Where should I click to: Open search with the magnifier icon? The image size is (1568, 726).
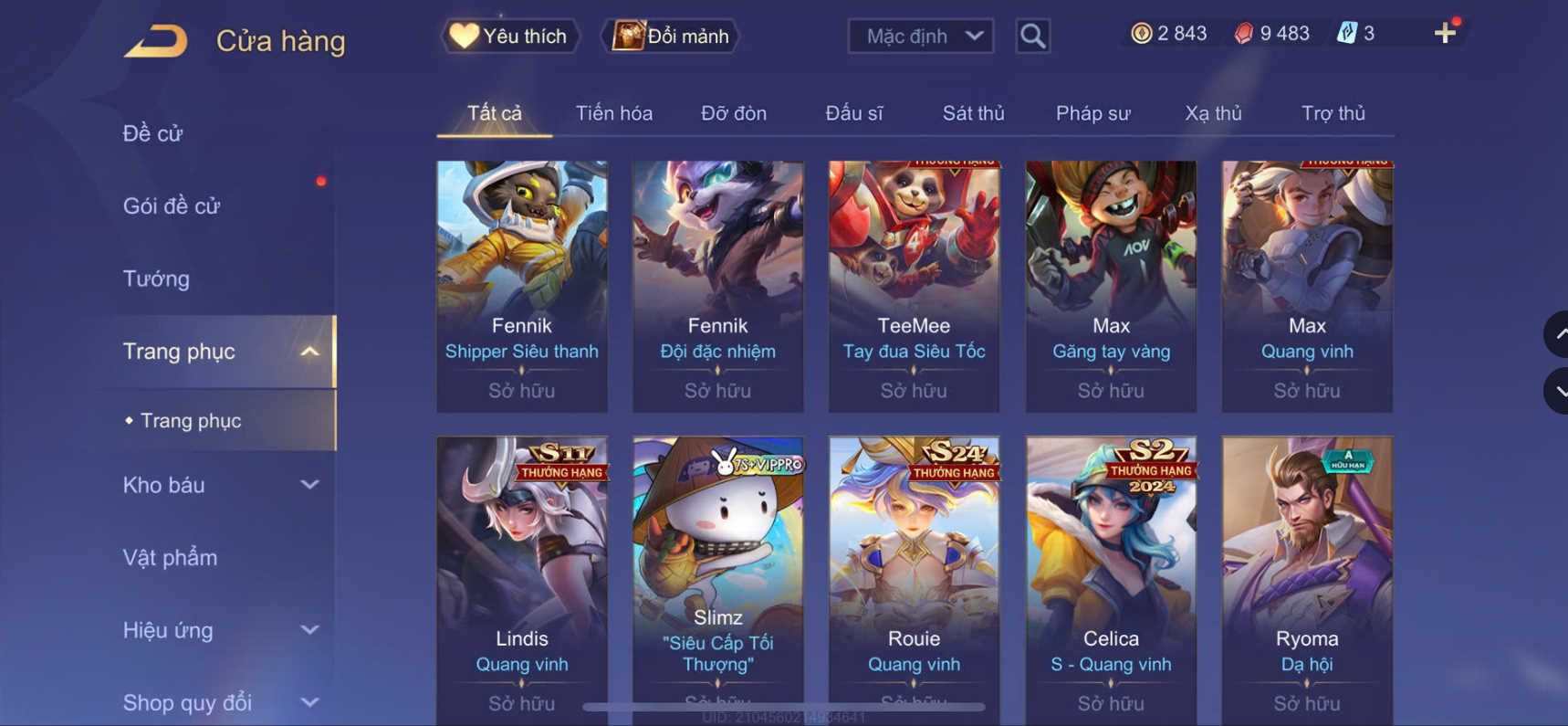pyautogui.click(x=1032, y=36)
